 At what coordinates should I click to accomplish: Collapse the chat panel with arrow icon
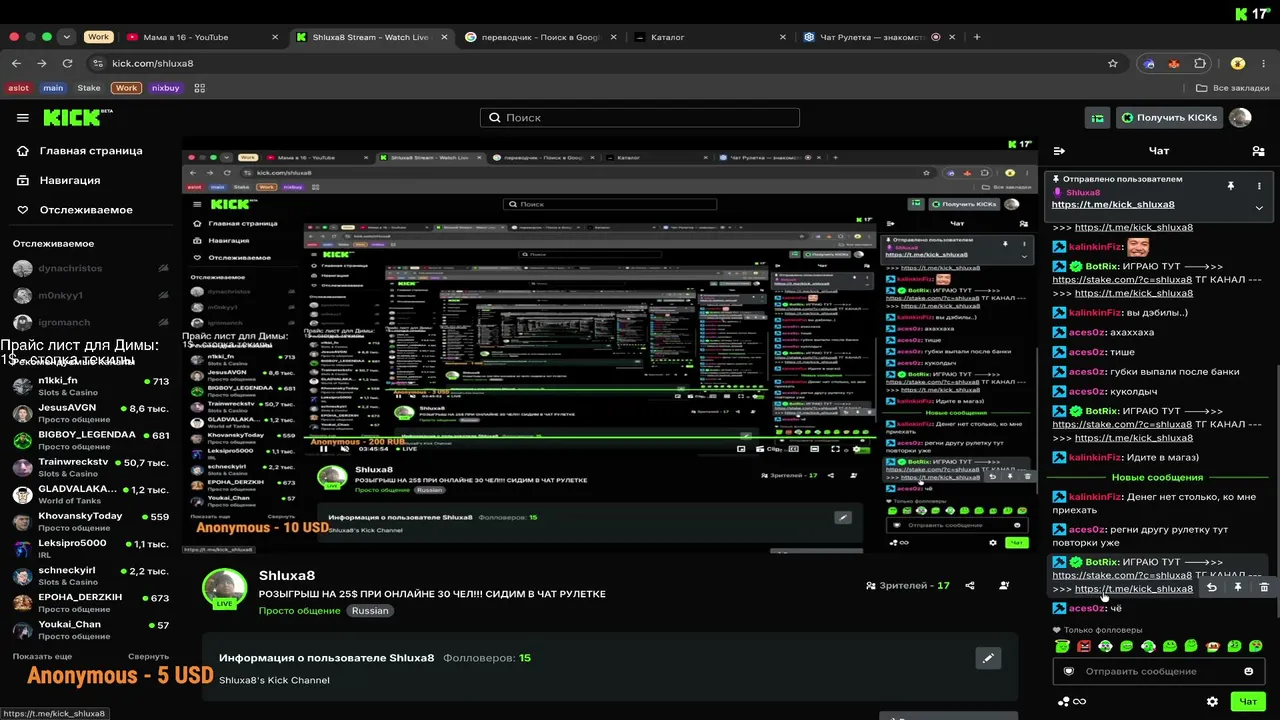click(x=1059, y=151)
